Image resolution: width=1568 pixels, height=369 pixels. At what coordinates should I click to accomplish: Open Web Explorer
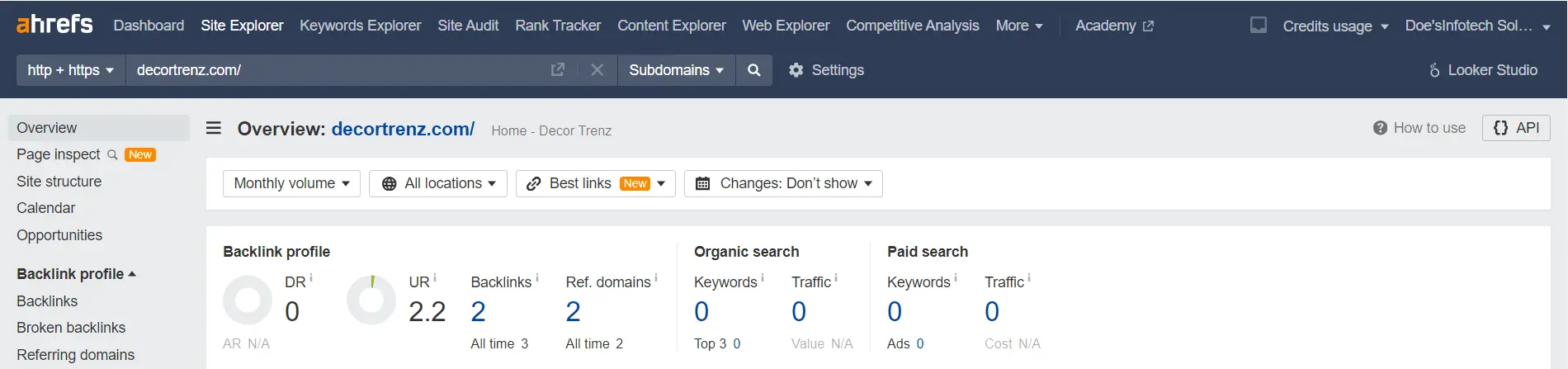(786, 26)
